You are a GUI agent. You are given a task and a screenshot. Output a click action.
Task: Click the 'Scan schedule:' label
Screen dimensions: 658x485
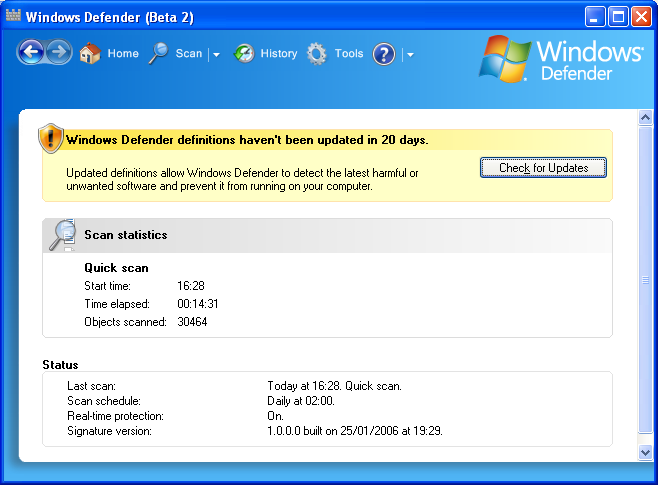point(104,401)
